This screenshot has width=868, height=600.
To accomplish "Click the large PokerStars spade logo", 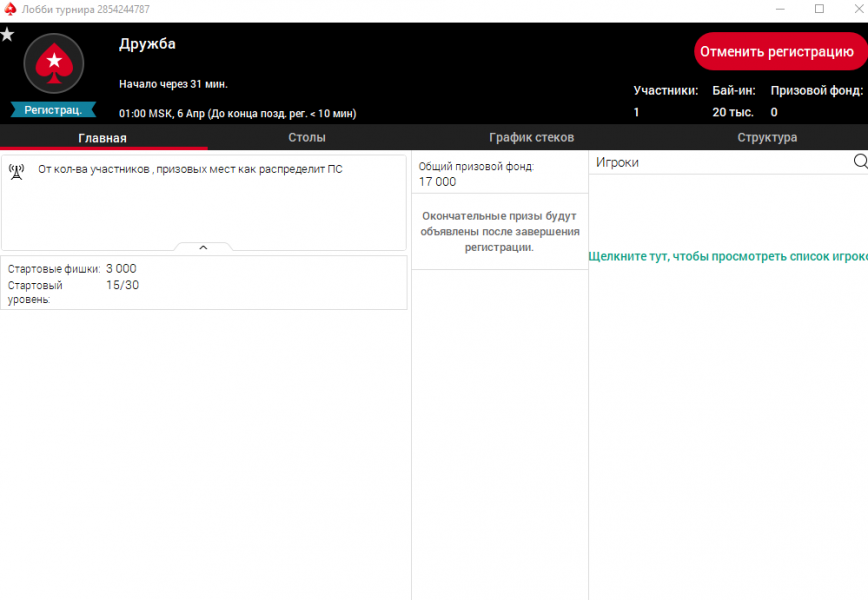I will click(54, 66).
